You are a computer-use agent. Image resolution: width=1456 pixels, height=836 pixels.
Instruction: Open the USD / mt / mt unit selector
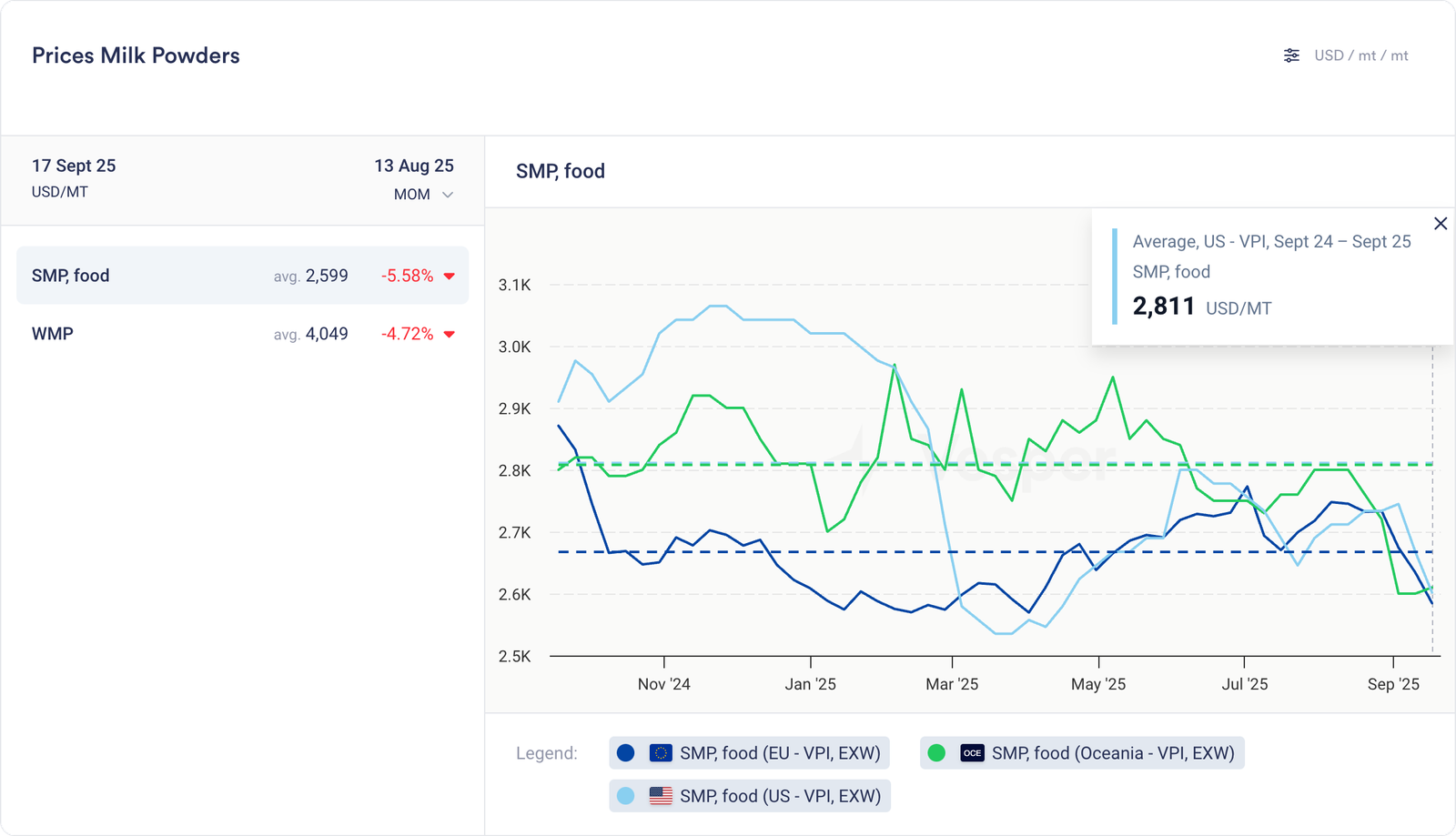pos(1360,55)
